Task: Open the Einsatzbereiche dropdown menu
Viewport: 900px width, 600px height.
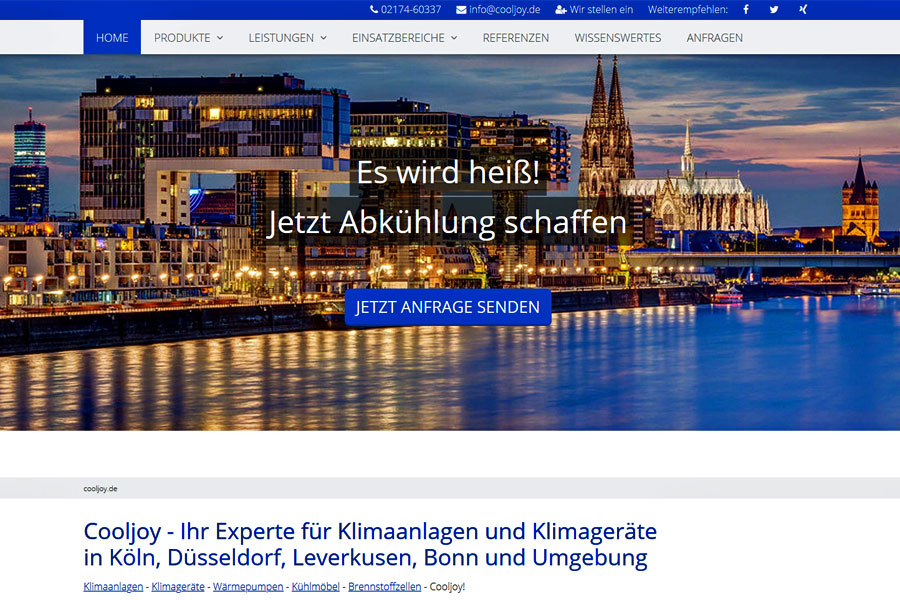Action: [404, 38]
